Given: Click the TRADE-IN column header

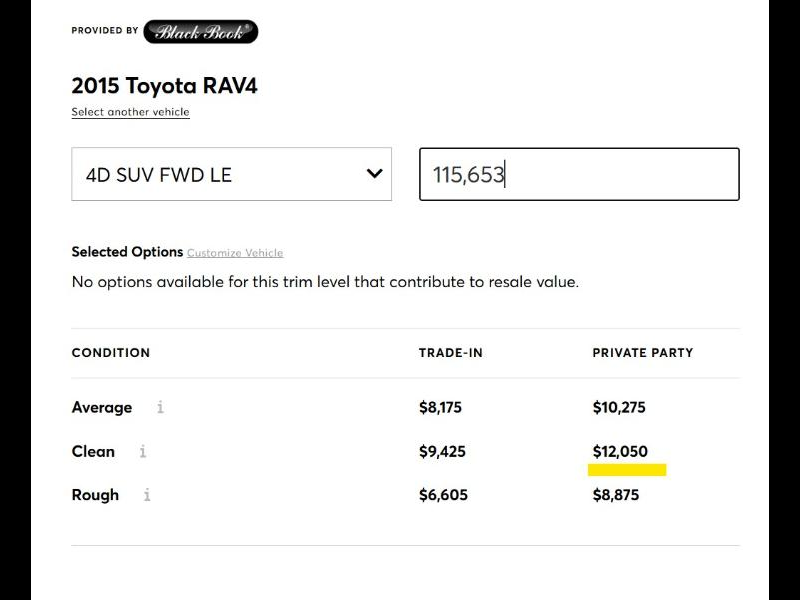Looking at the screenshot, I should pyautogui.click(x=450, y=353).
